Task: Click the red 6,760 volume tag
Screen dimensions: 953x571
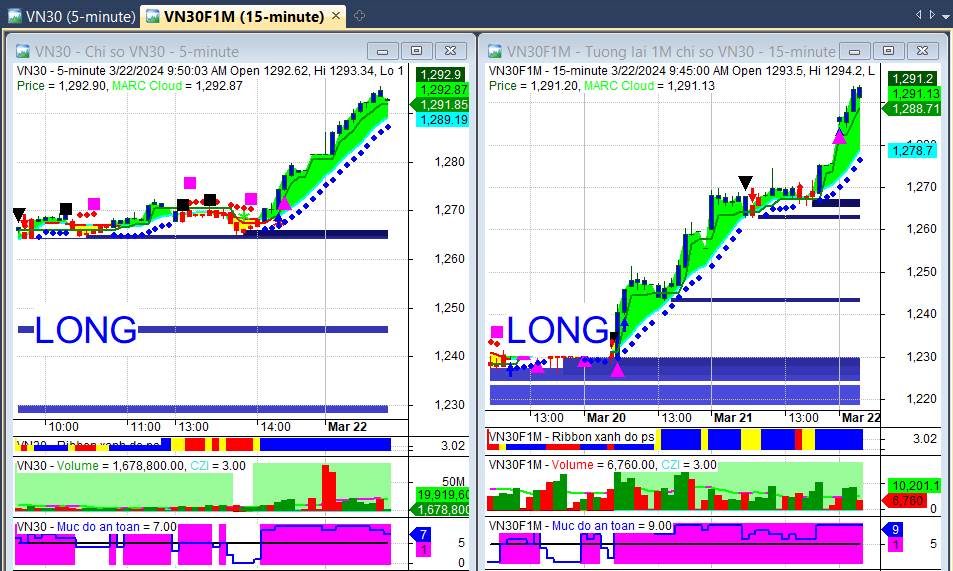Action: point(904,500)
